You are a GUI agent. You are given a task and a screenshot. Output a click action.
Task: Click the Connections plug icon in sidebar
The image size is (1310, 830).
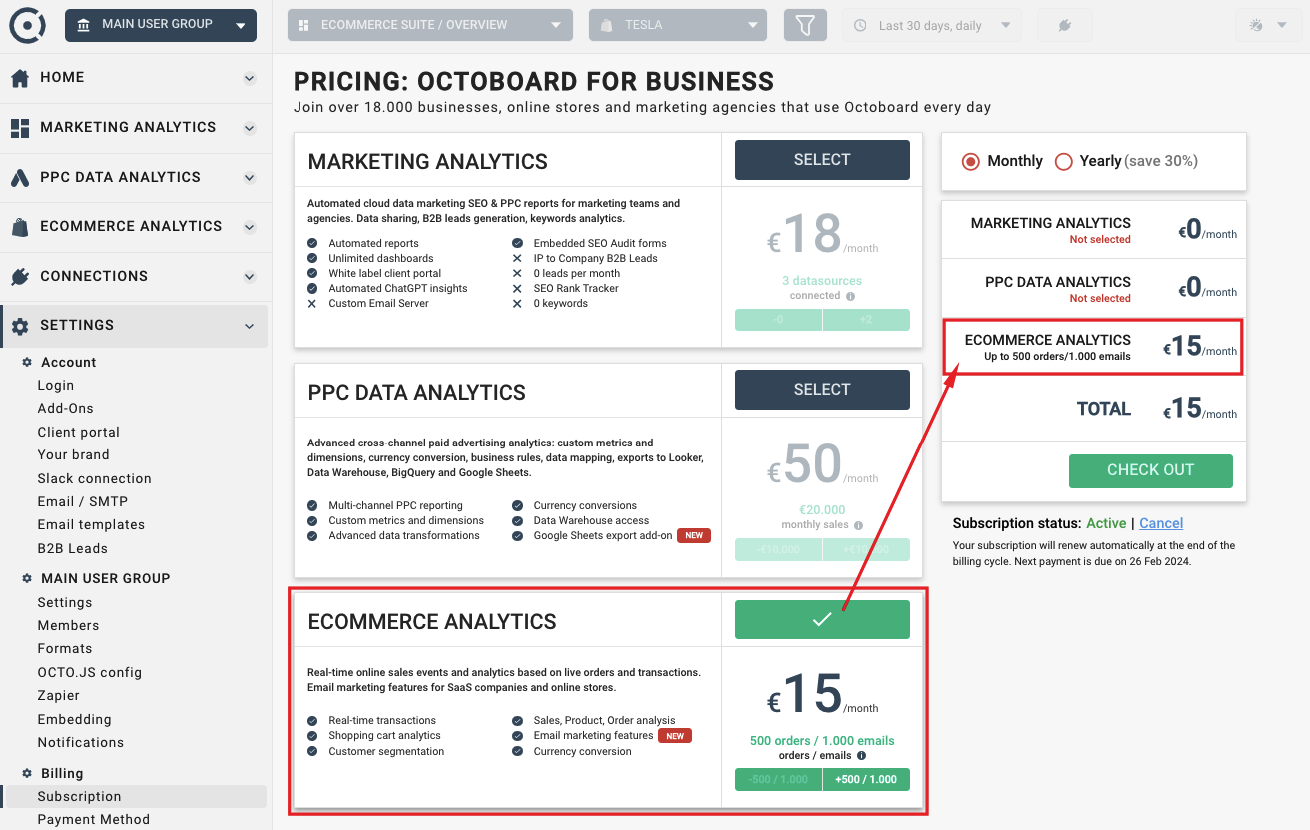(19, 277)
